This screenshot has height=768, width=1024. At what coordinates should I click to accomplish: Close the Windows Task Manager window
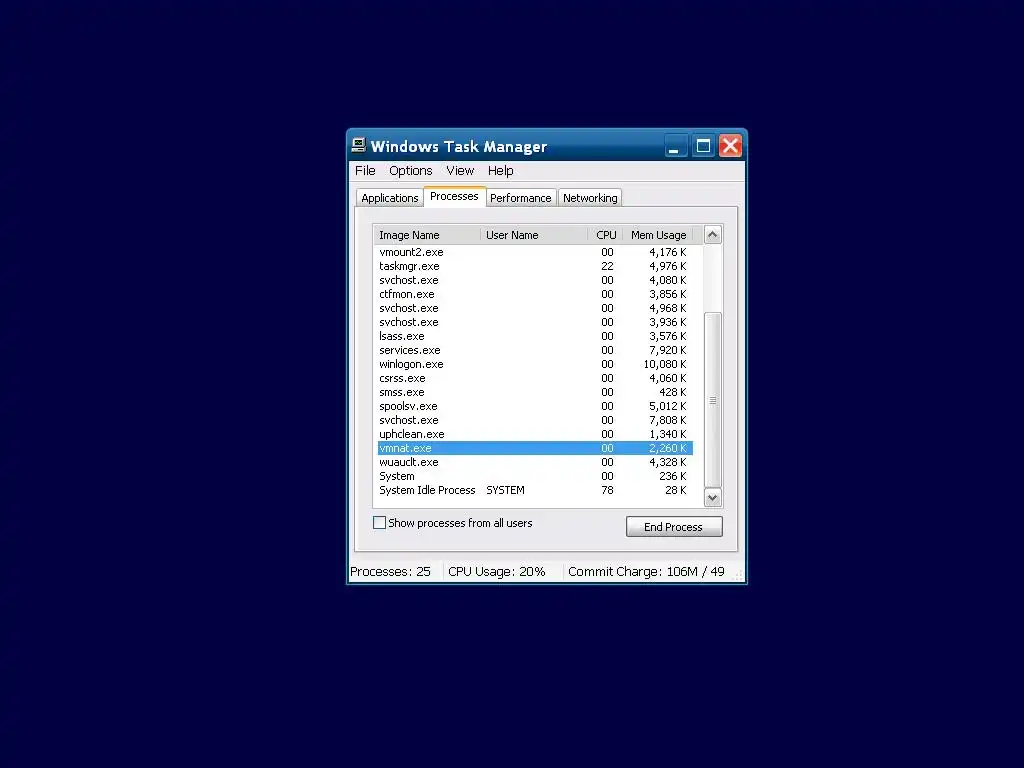[x=730, y=146]
